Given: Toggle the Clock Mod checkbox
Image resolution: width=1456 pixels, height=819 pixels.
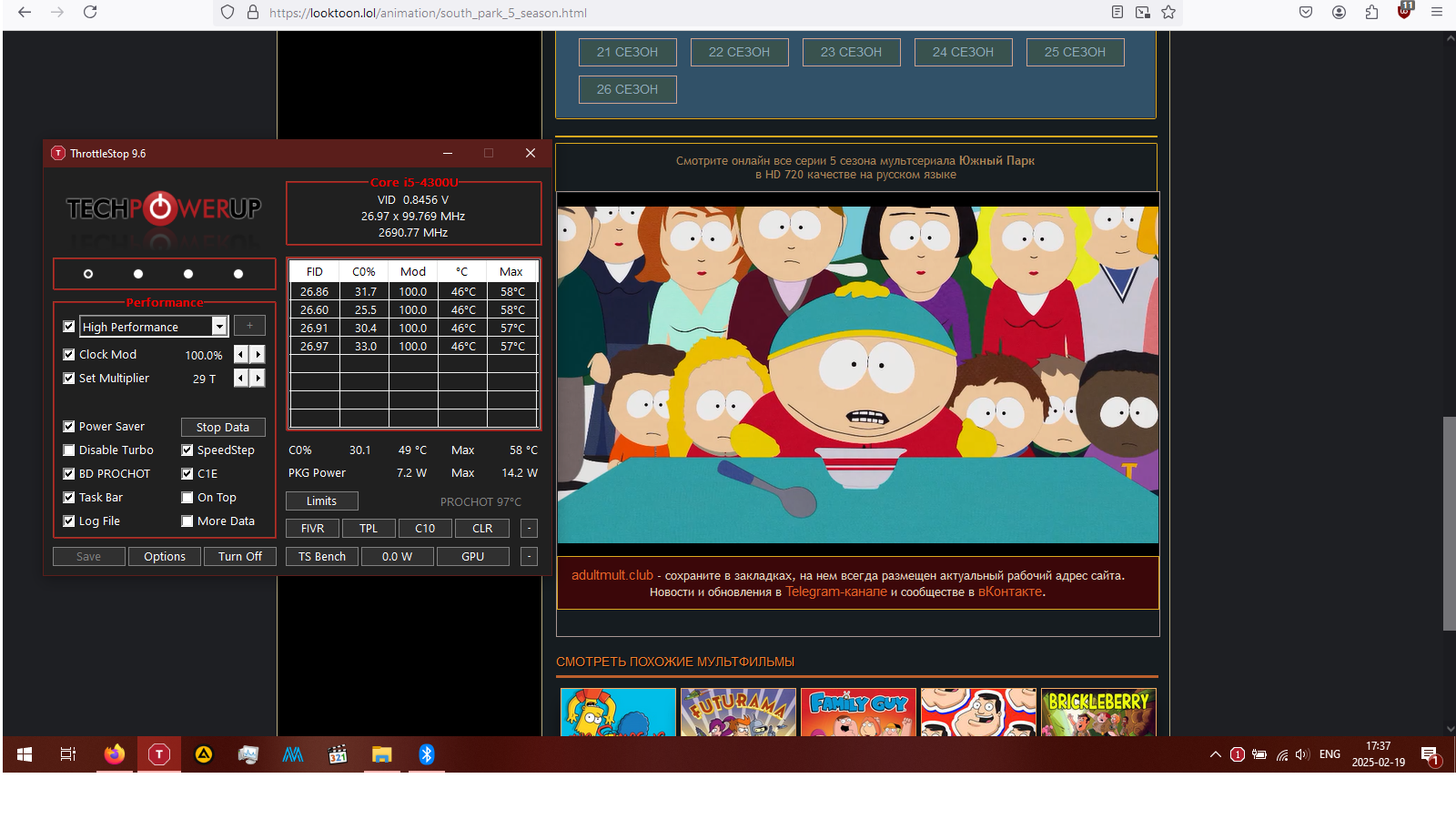Looking at the screenshot, I should point(68,355).
